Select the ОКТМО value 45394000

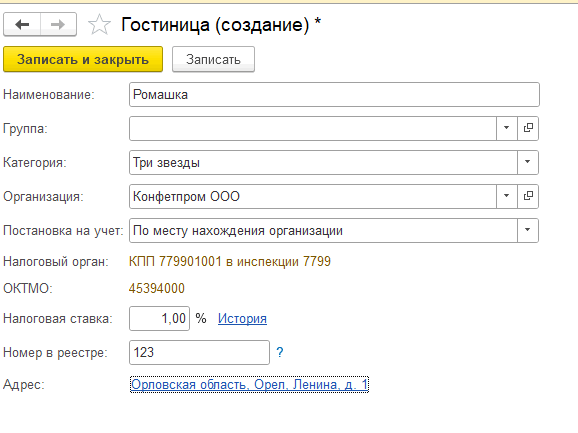click(157, 288)
